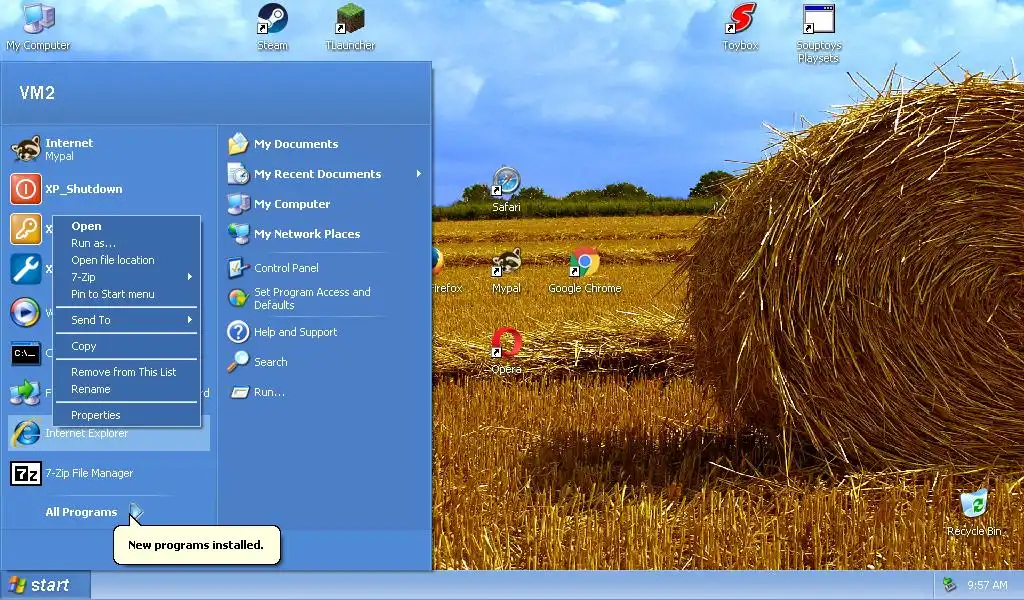The image size is (1024, 600).
Task: Select Pin to Start menu
Action: pyautogui.click(x=127, y=294)
